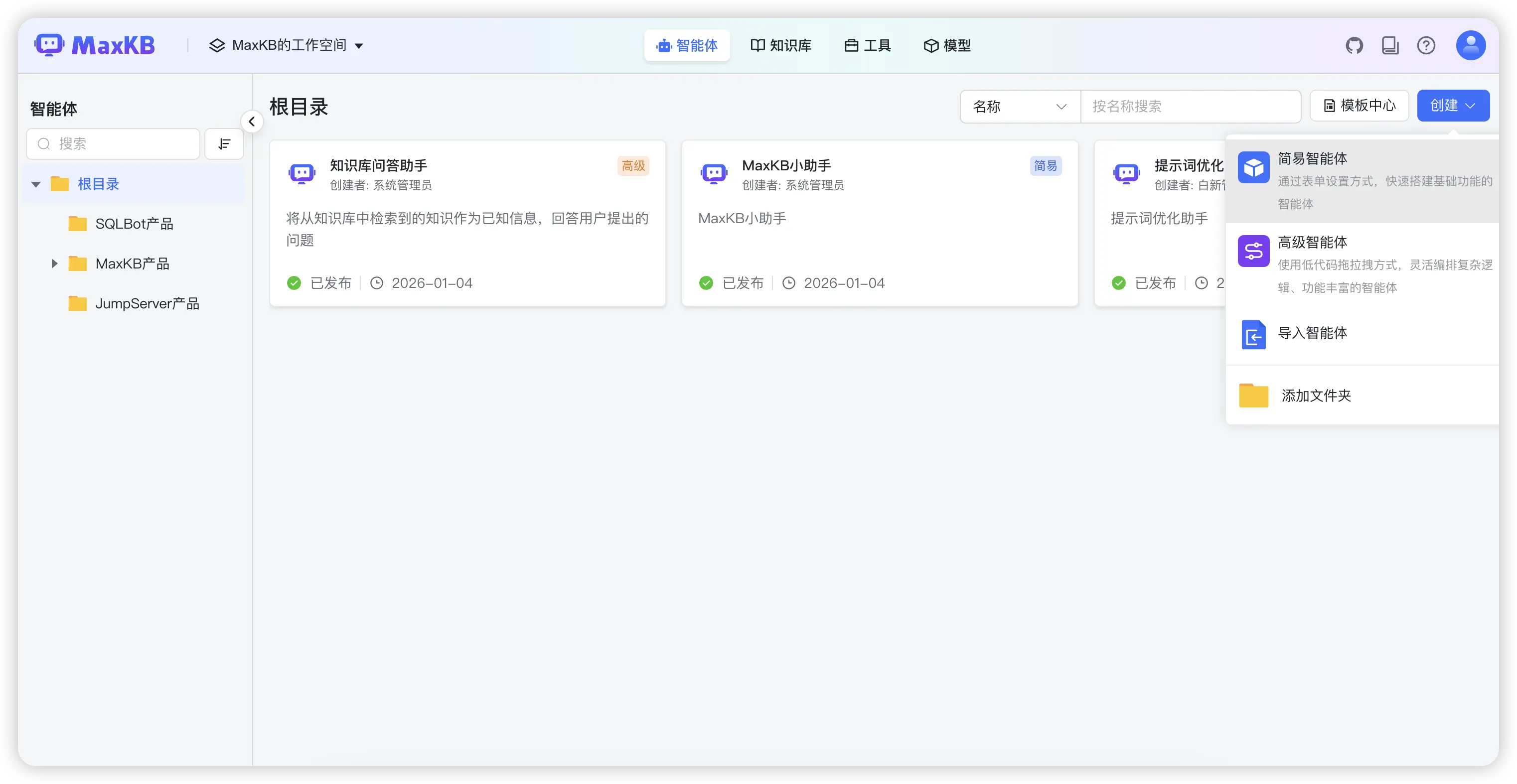Open the 创建 dropdown button
1517x784 pixels.
click(1452, 106)
